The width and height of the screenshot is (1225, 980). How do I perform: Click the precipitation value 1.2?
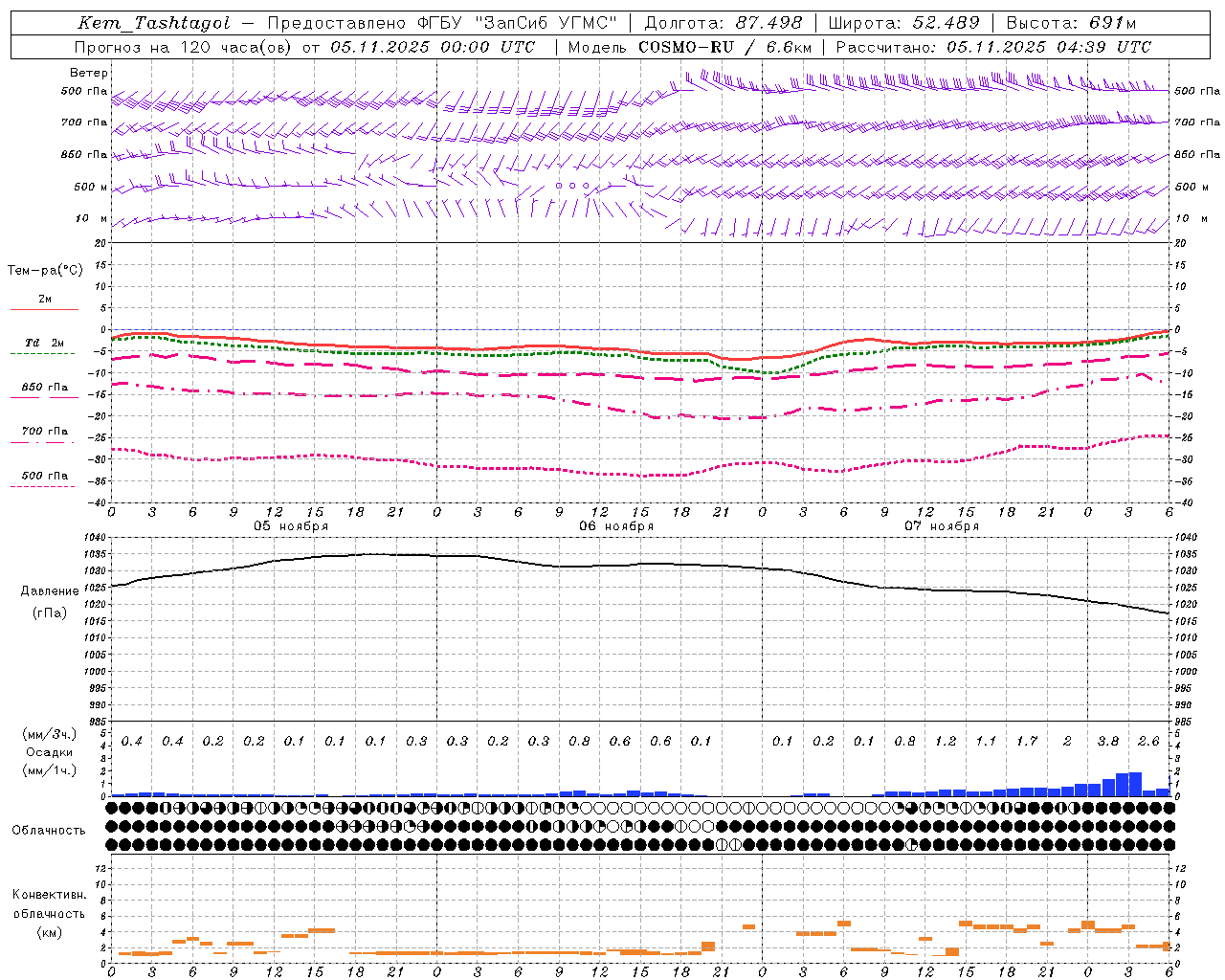point(946,742)
